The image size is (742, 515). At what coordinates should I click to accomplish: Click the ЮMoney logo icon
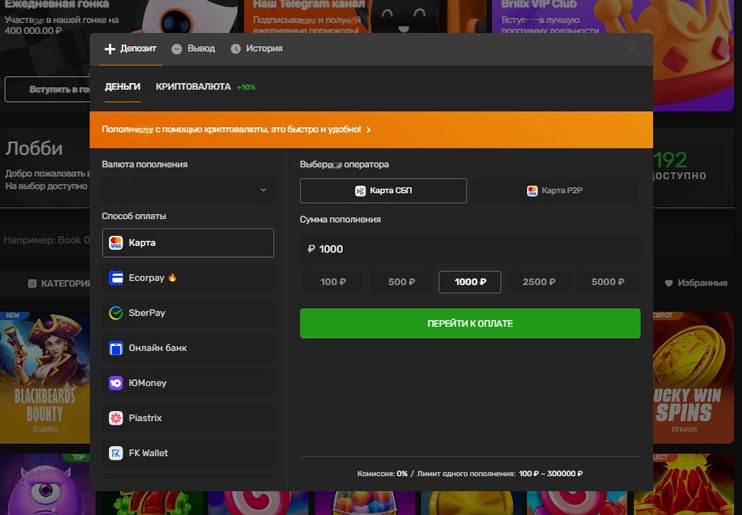click(116, 383)
